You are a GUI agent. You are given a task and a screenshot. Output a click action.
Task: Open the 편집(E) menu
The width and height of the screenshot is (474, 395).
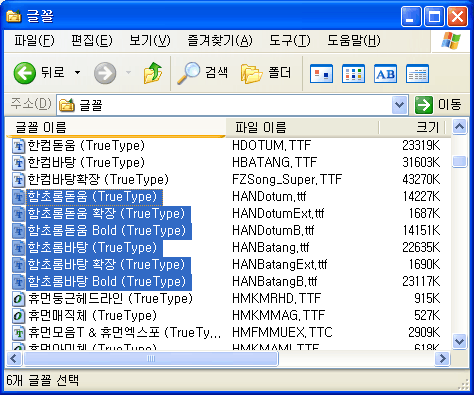[x=92, y=41]
